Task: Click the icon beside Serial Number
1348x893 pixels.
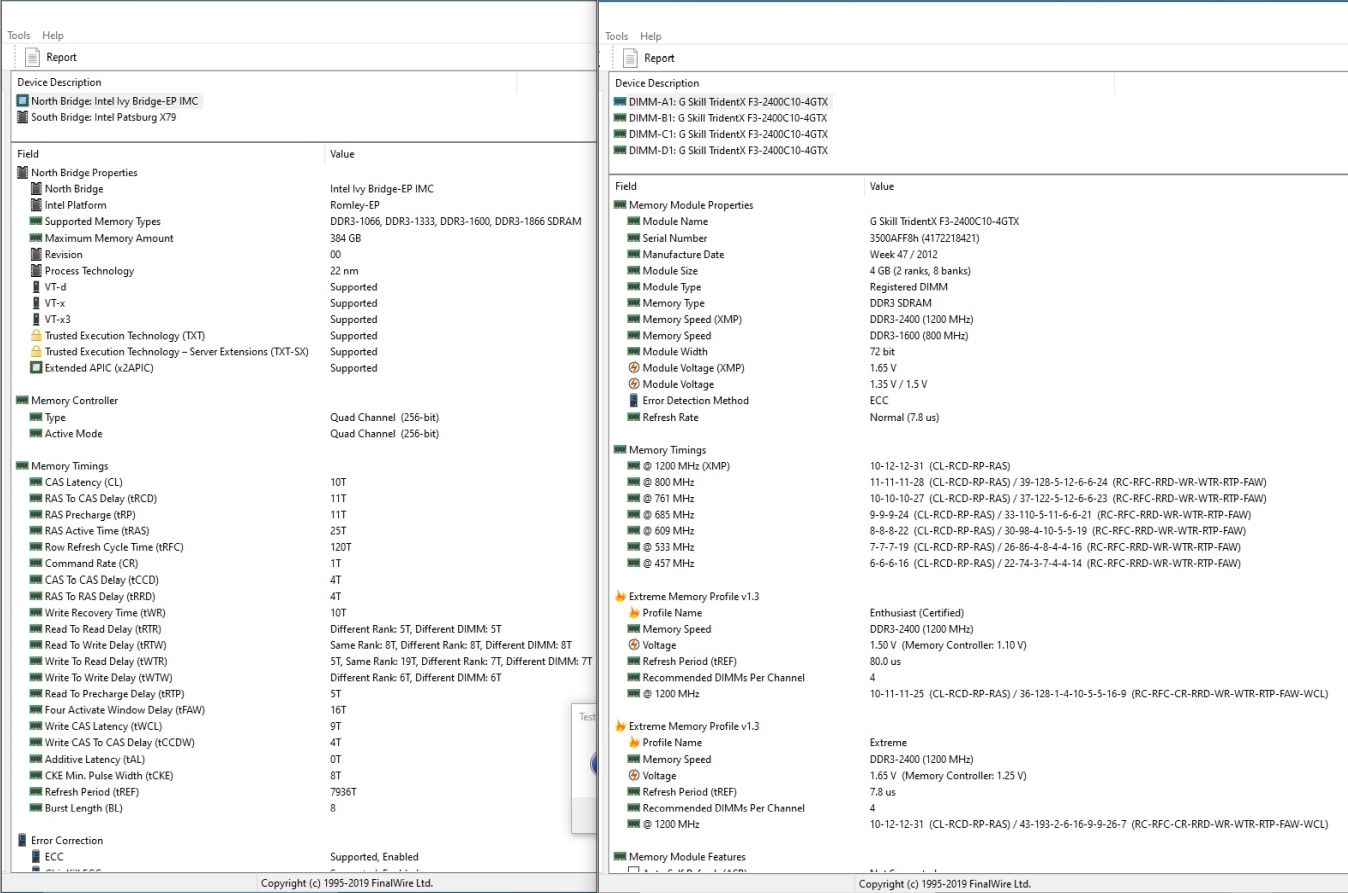Action: coord(634,238)
